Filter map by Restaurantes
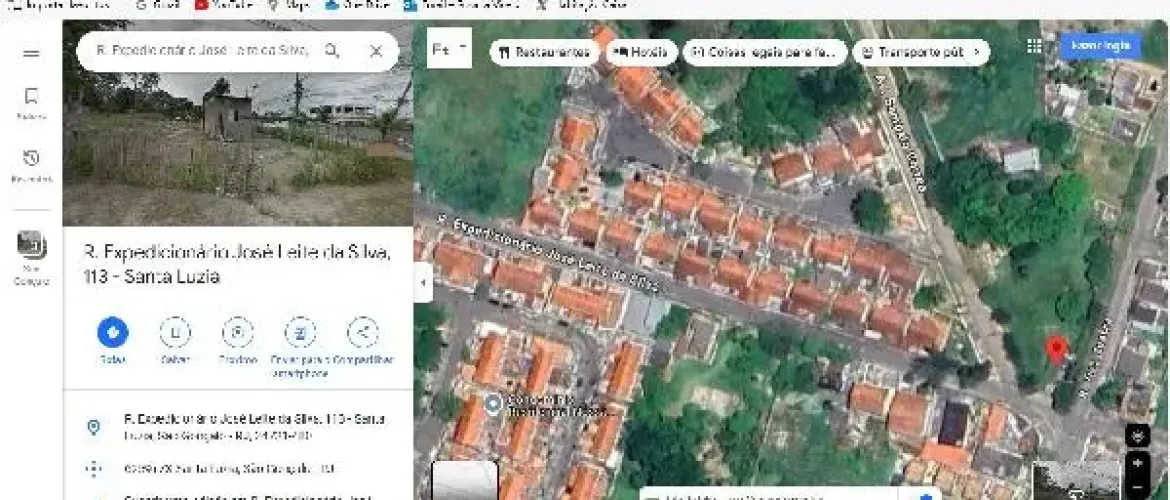Screen dimensions: 1170x500 tap(544, 52)
